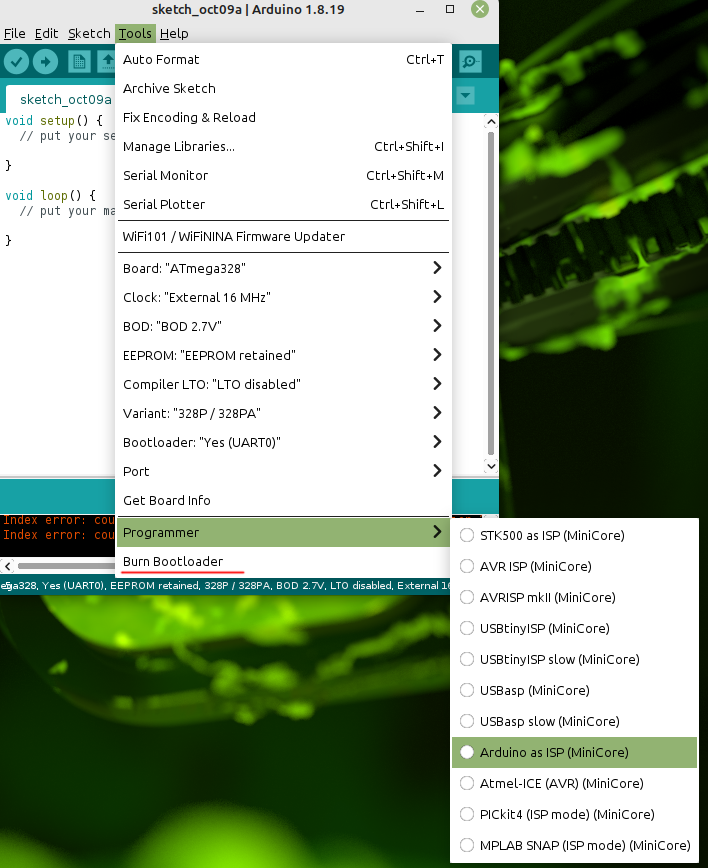
Task: Click the editor vertical scrollbar thumb
Action: (x=490, y=293)
